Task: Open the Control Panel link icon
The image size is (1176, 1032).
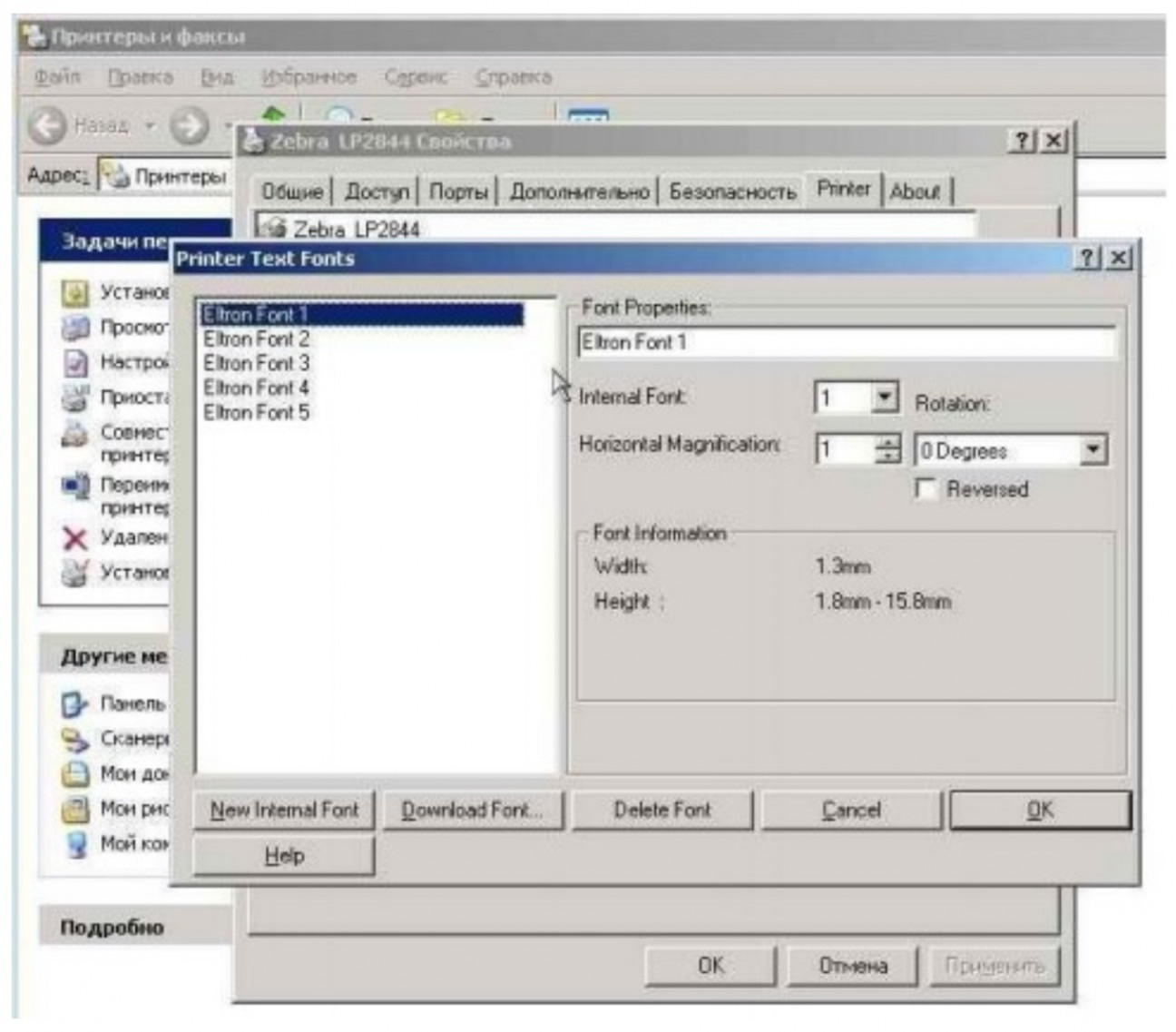Action: (74, 704)
